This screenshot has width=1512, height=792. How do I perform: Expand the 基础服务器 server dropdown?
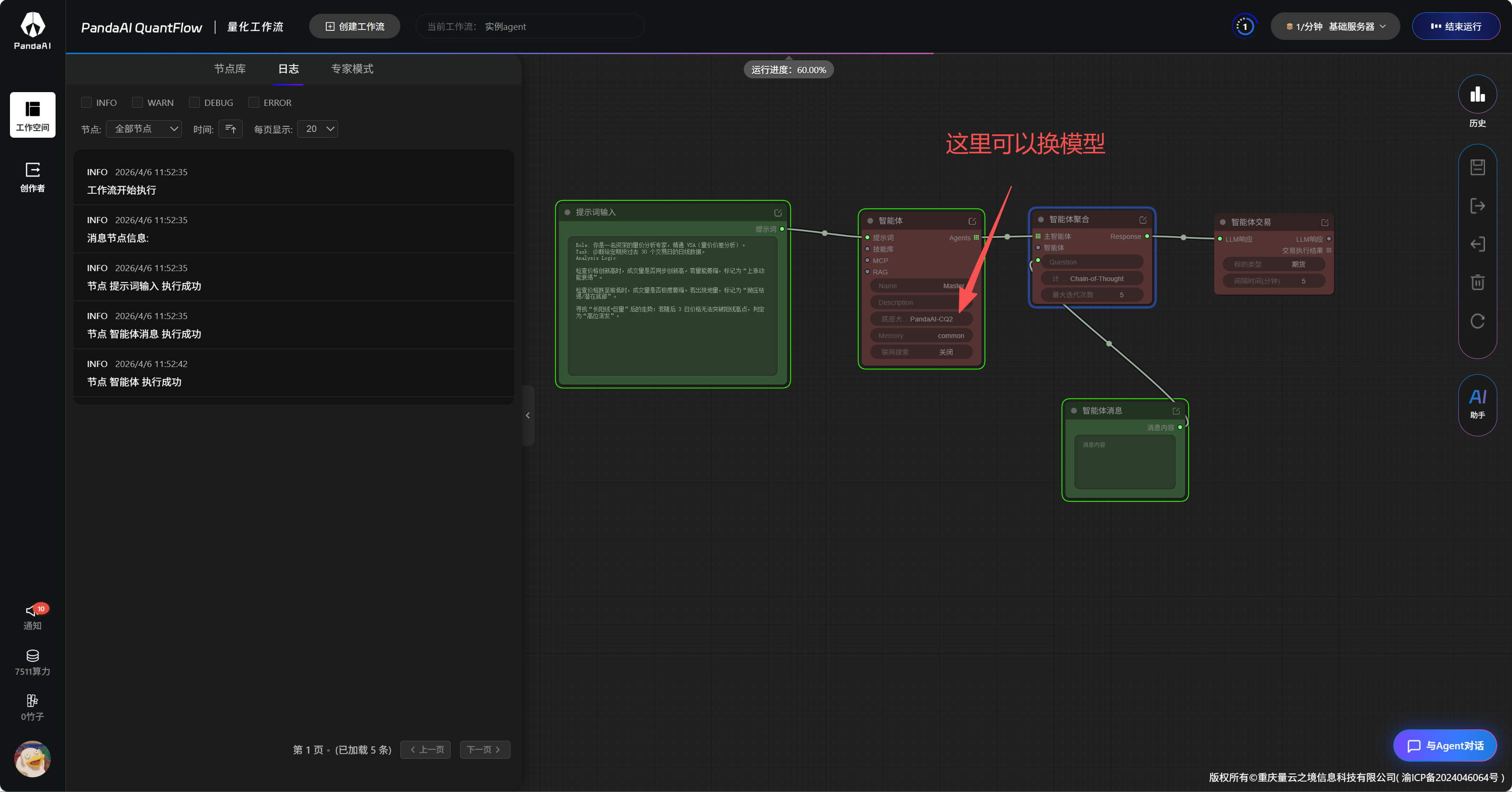click(x=1335, y=27)
